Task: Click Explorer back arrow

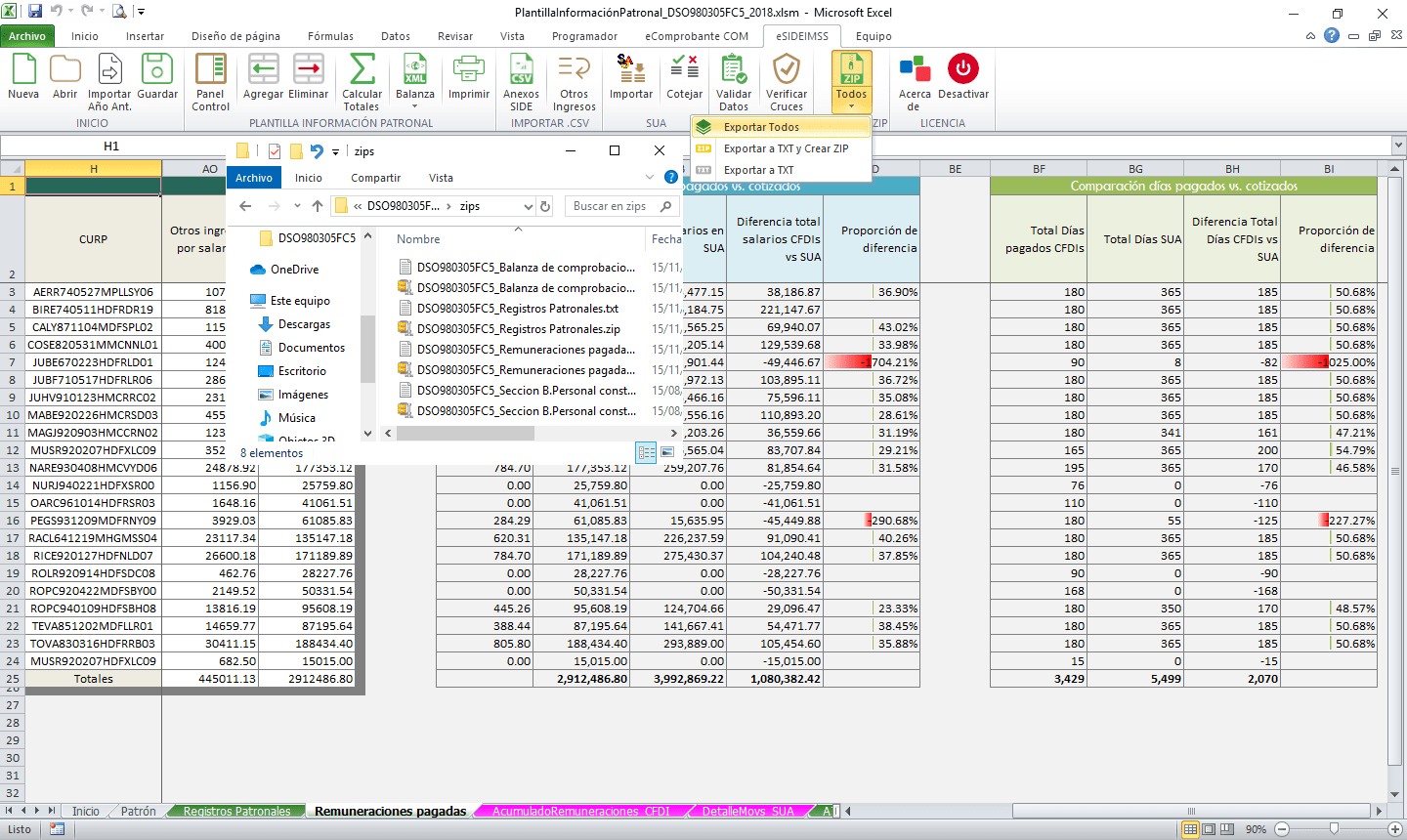Action: [246, 206]
